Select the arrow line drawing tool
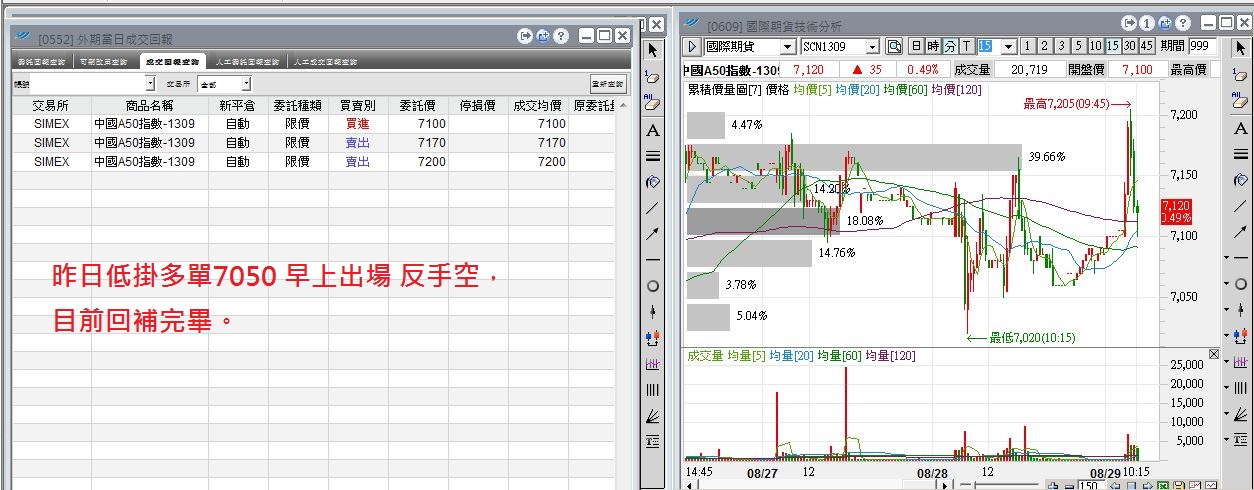Screen dimensions: 1254x490 click(x=653, y=234)
